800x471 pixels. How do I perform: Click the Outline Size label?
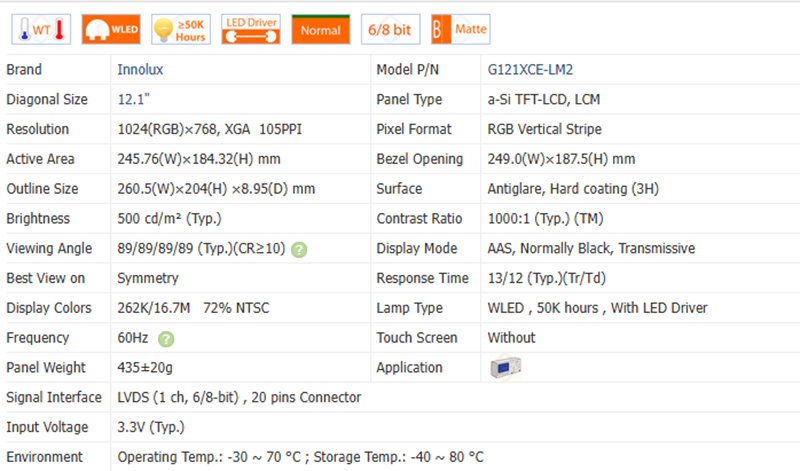click(42, 189)
